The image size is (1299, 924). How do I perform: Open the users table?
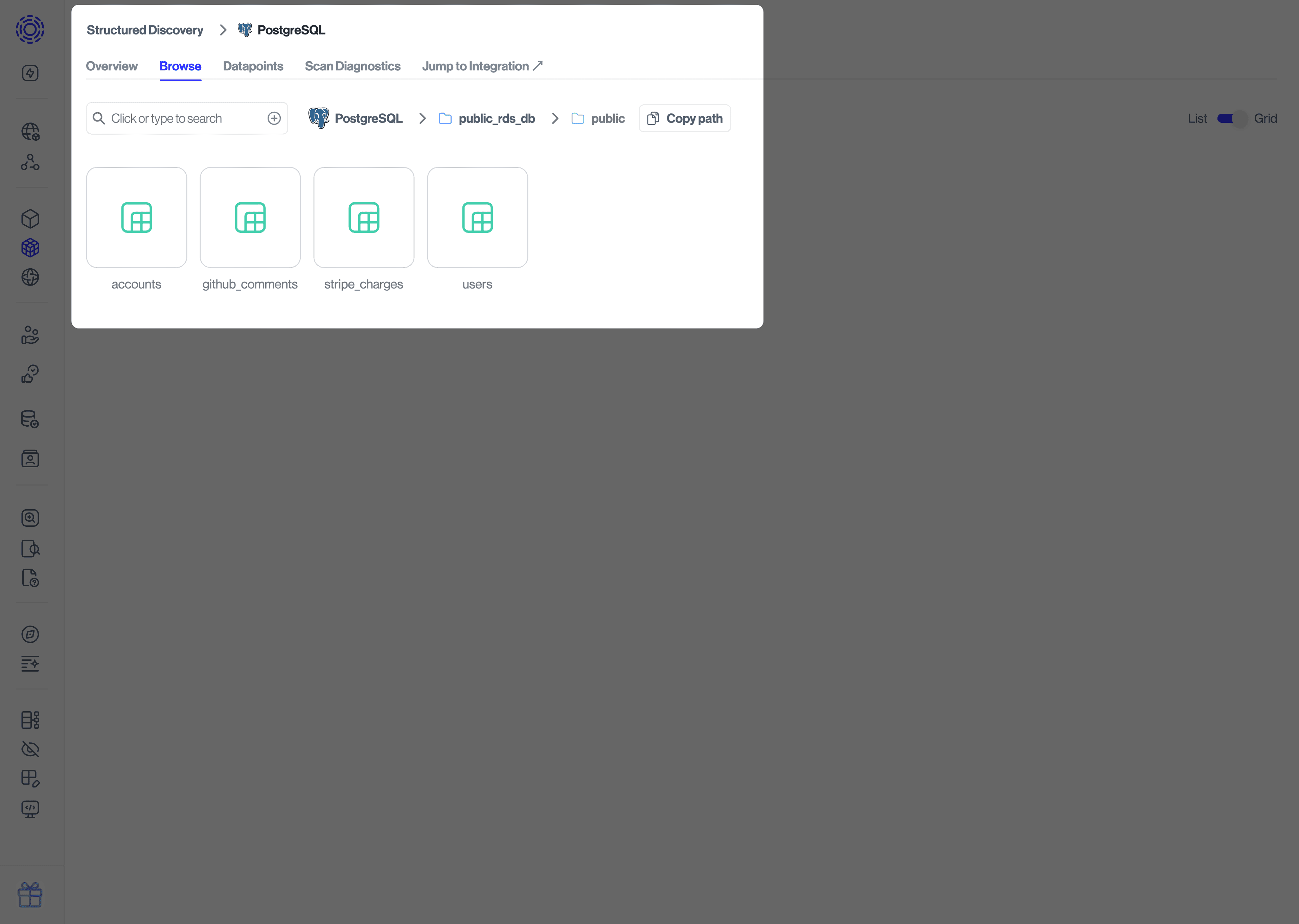[477, 217]
